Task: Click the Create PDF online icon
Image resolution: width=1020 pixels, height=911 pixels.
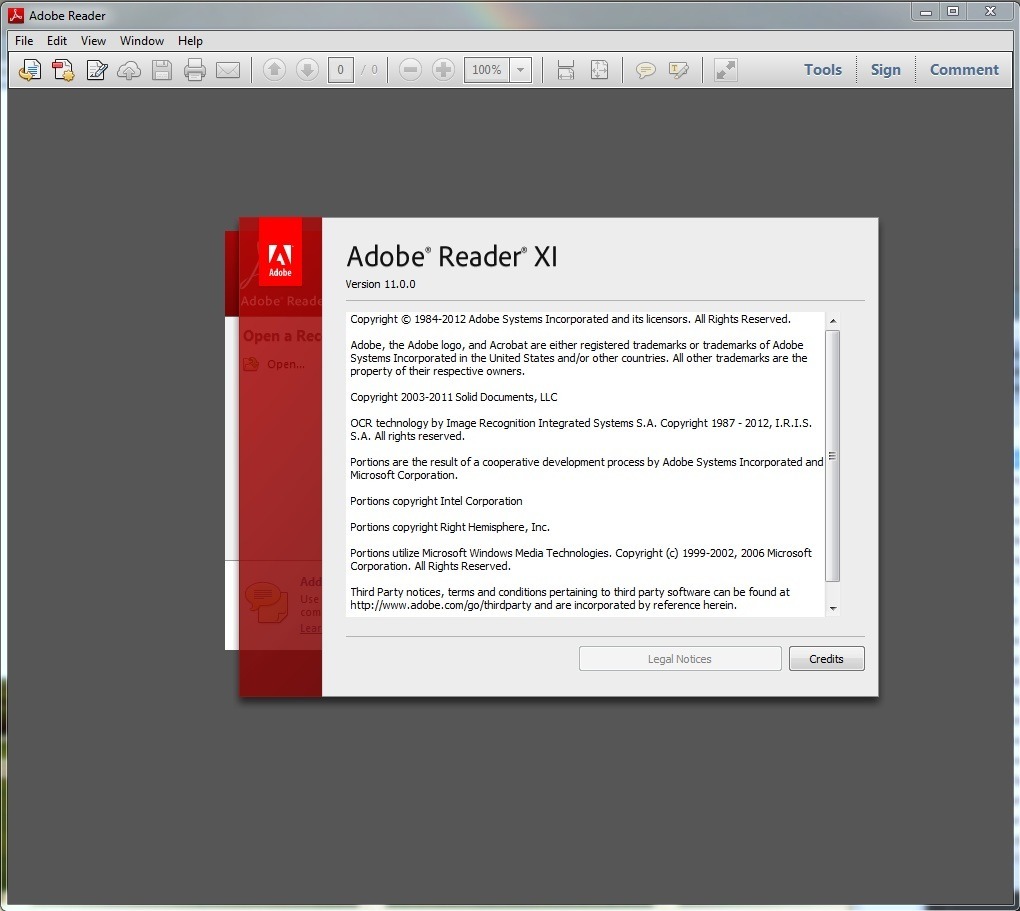Action: 63,70
